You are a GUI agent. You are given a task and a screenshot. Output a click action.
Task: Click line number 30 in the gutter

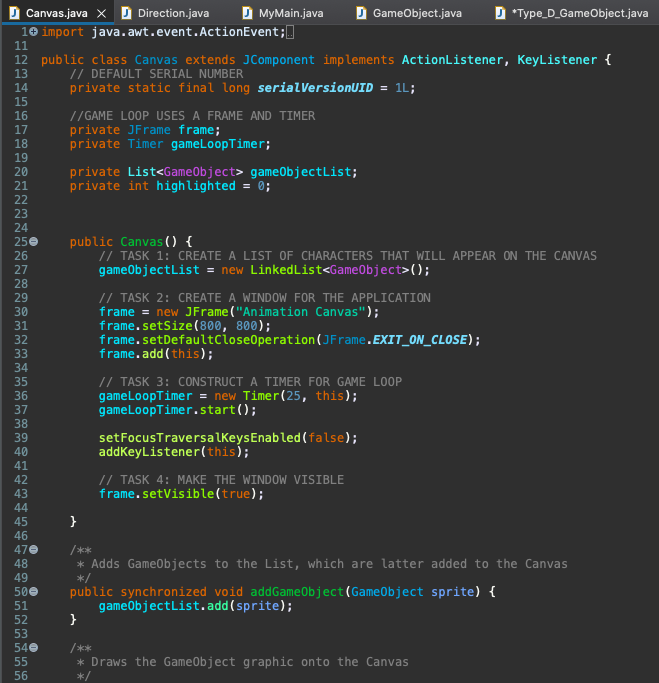21,312
